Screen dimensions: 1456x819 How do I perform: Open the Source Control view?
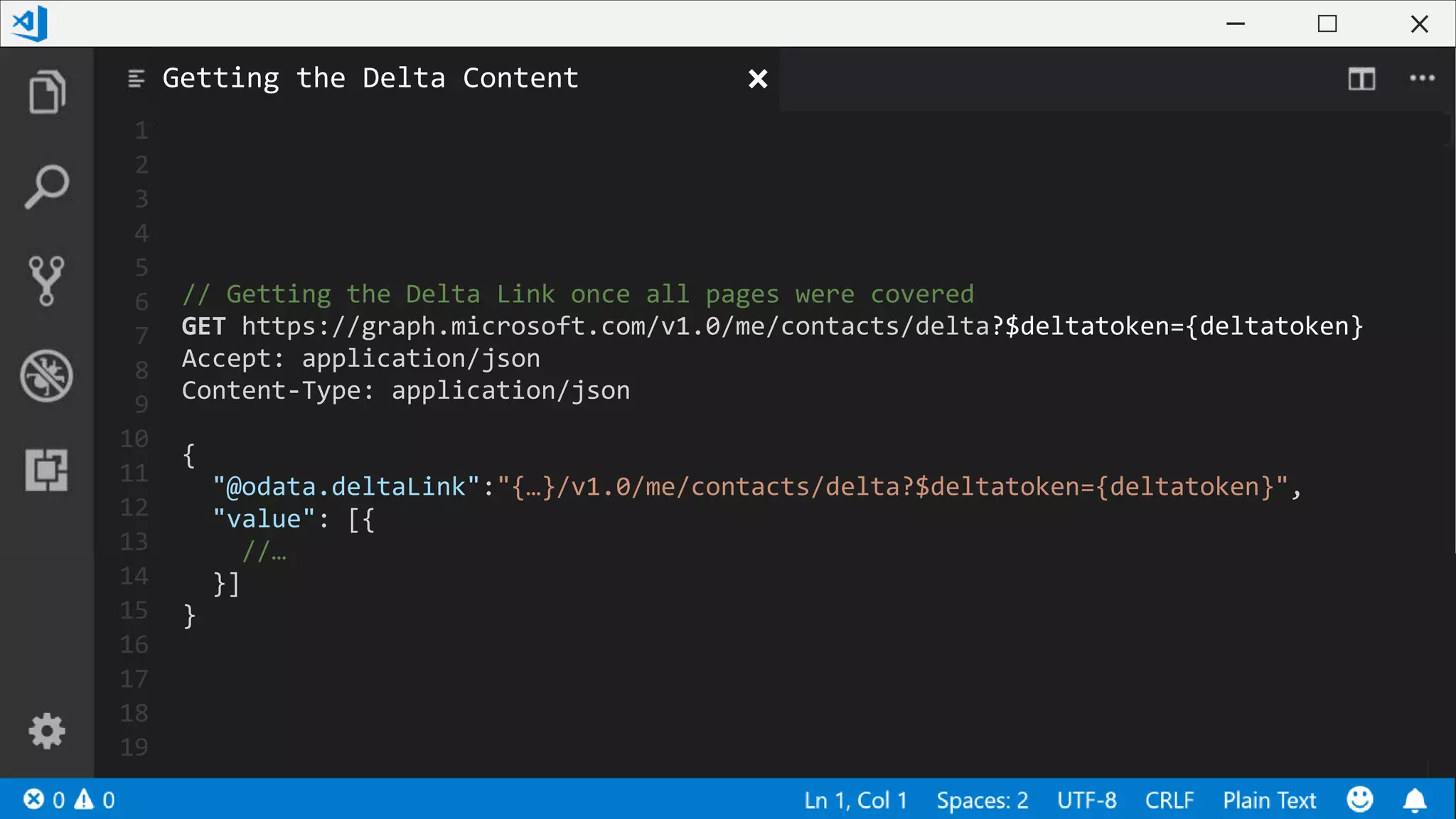pyautogui.click(x=47, y=281)
